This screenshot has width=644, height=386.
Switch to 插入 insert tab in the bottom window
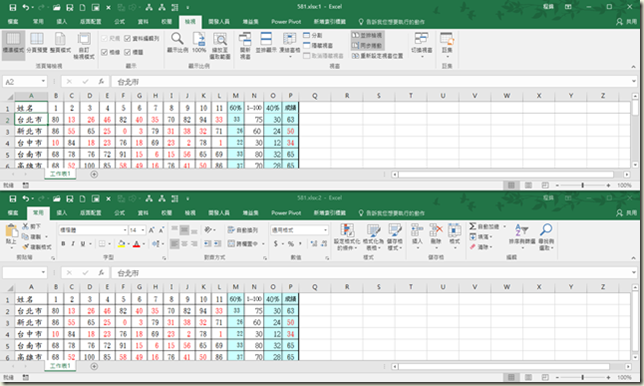pyautogui.click(x=62, y=213)
